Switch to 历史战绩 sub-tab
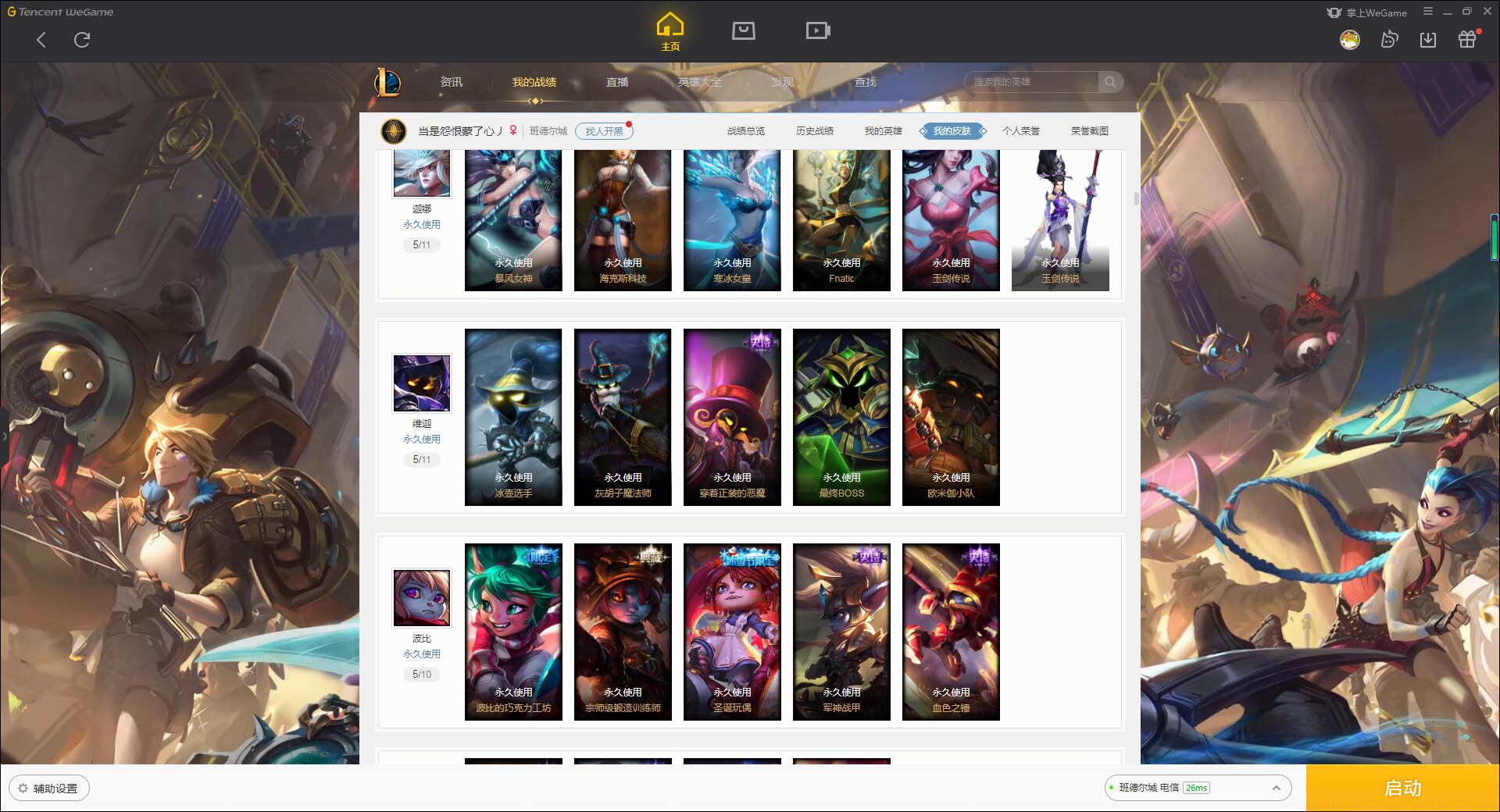The width and height of the screenshot is (1500, 812). 815,131
